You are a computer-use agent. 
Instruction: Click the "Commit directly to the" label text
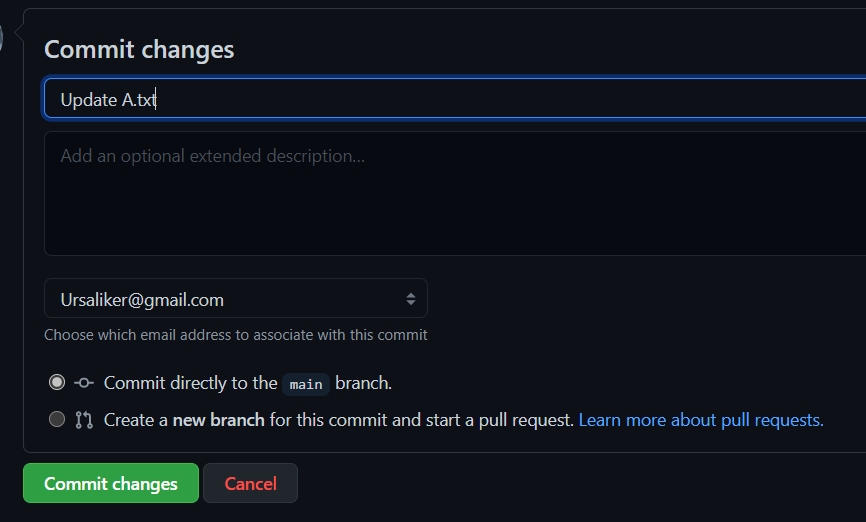(190, 383)
